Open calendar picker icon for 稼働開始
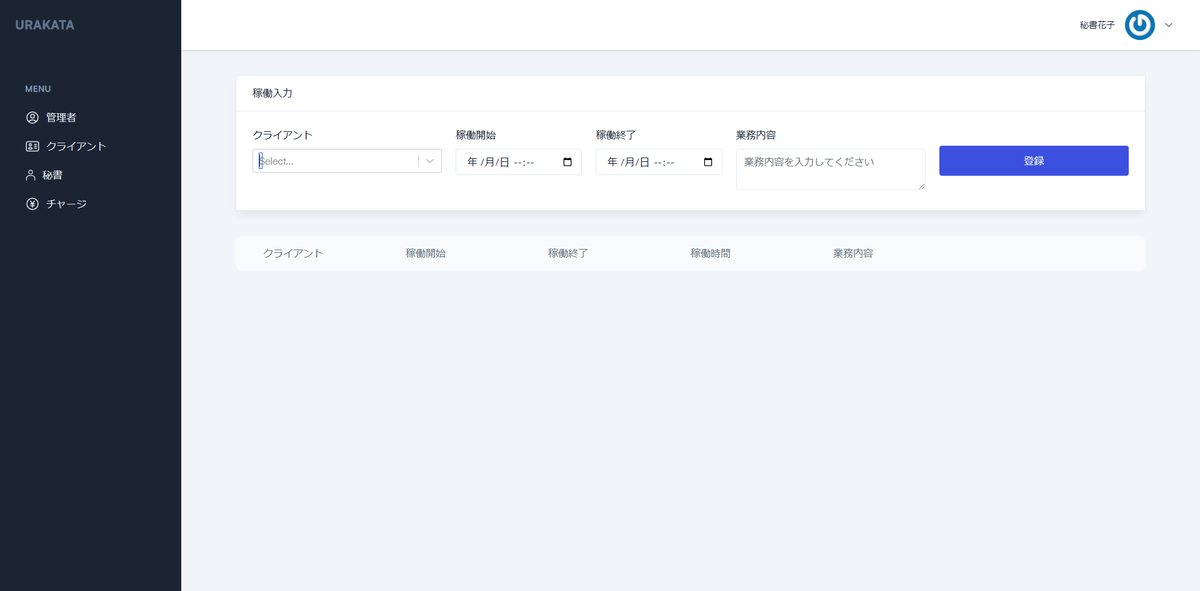 568,162
